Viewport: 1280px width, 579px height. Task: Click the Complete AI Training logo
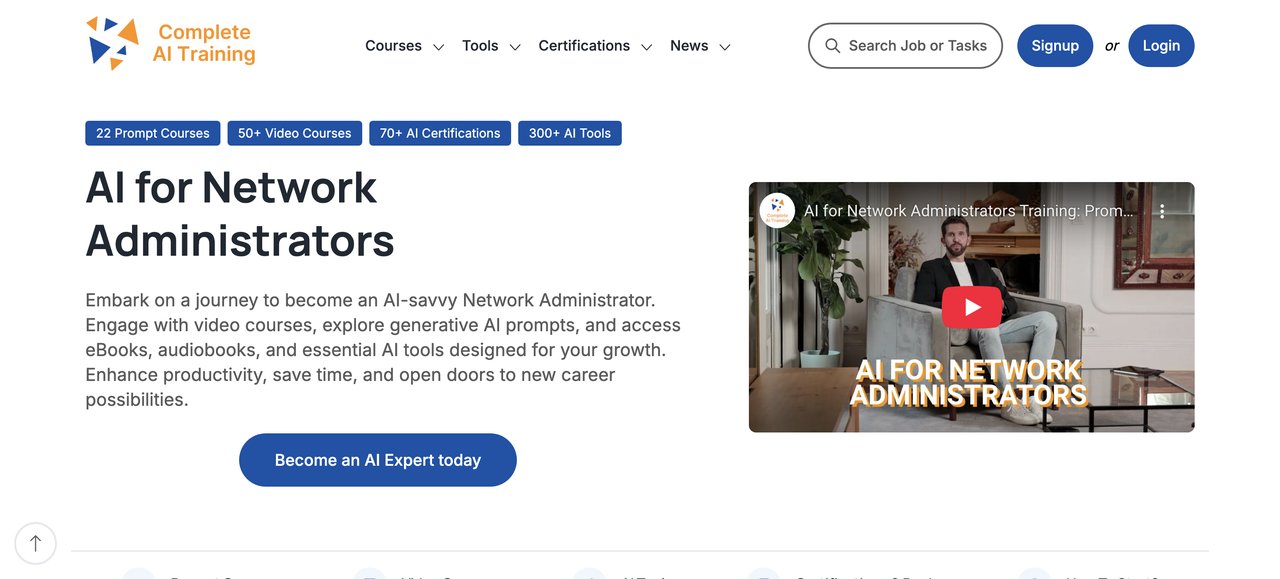click(x=170, y=44)
